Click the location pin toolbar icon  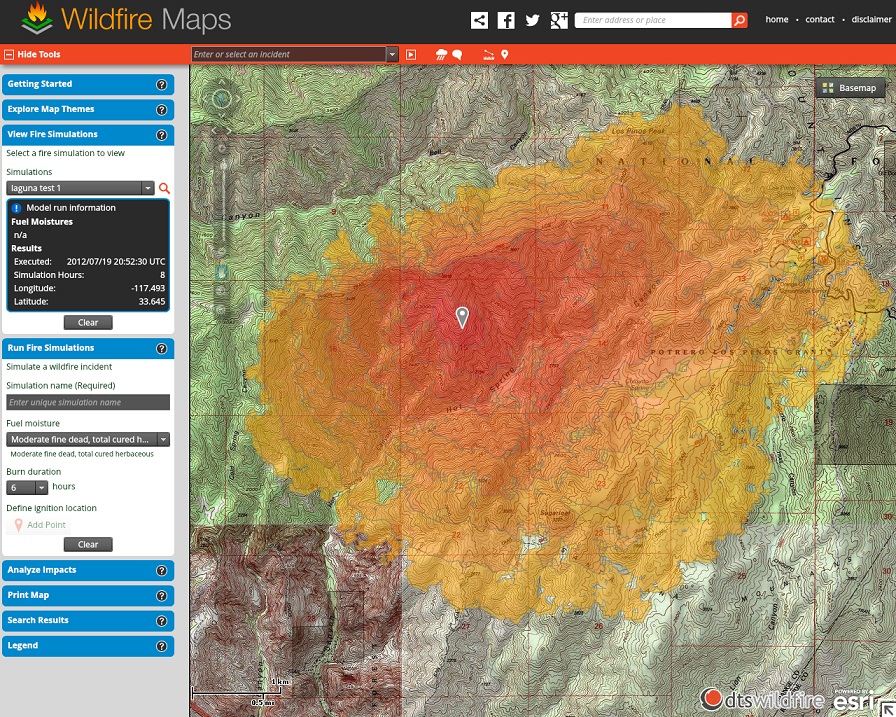(x=504, y=54)
